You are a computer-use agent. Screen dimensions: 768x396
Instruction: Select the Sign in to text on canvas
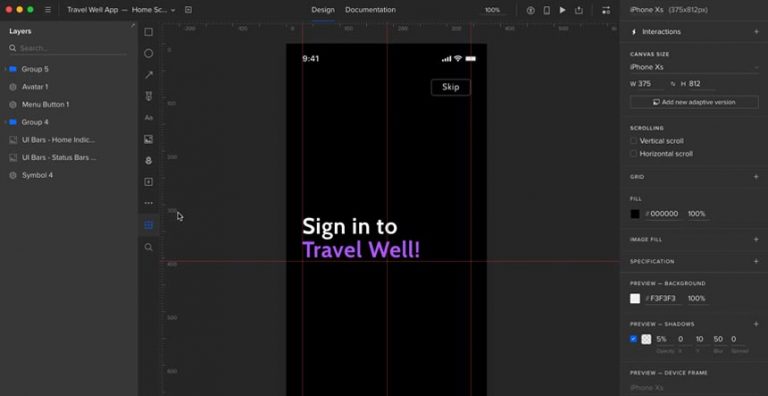(350, 227)
